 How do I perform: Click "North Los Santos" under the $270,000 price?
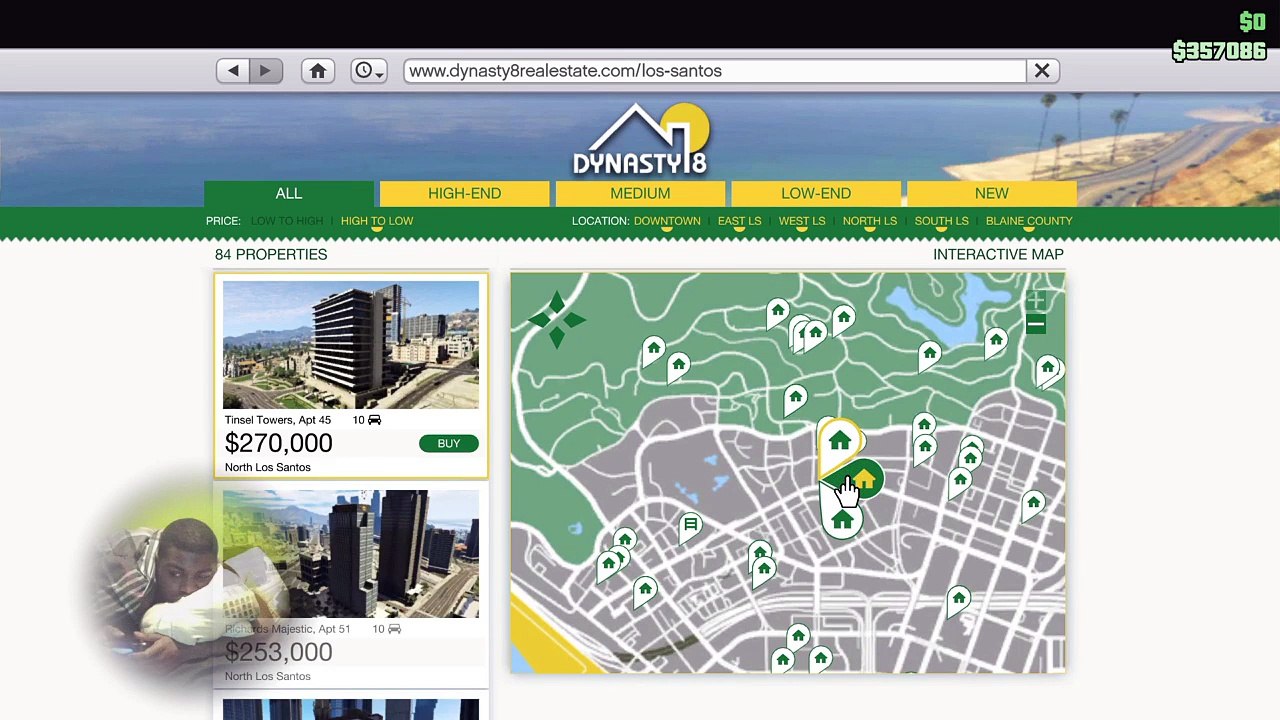pos(268,468)
